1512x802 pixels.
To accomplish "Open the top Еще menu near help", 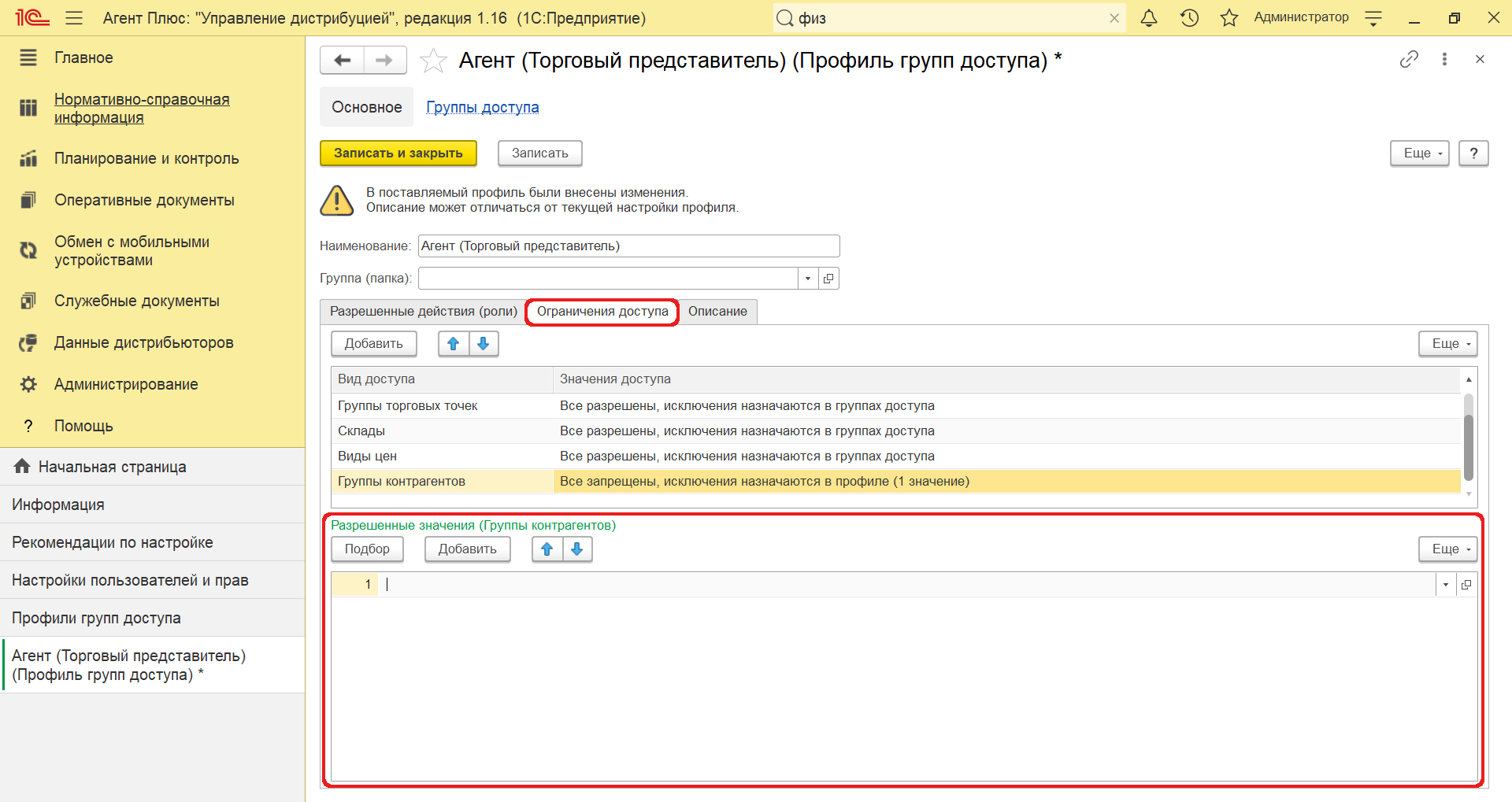I will pyautogui.click(x=1420, y=153).
